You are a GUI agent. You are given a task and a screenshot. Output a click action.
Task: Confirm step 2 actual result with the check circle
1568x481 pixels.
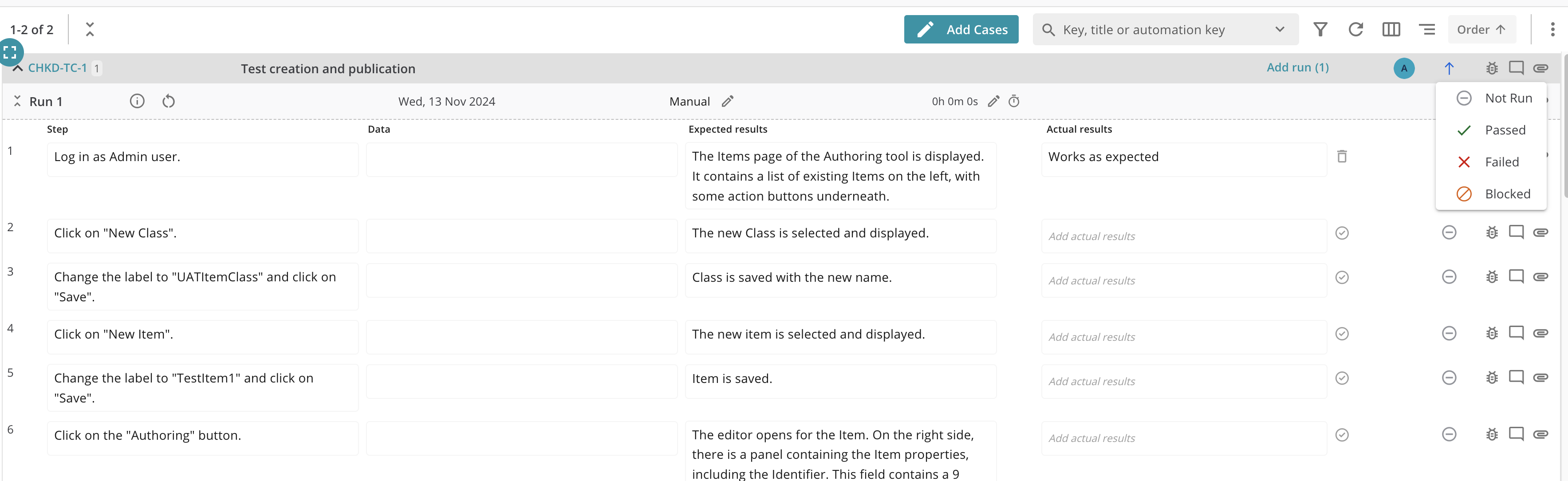1342,233
